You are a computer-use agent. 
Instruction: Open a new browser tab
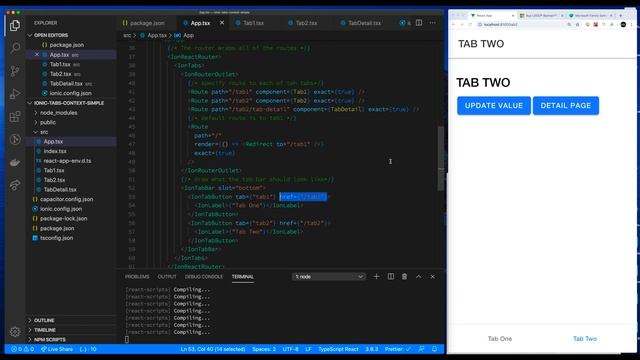coord(620,15)
